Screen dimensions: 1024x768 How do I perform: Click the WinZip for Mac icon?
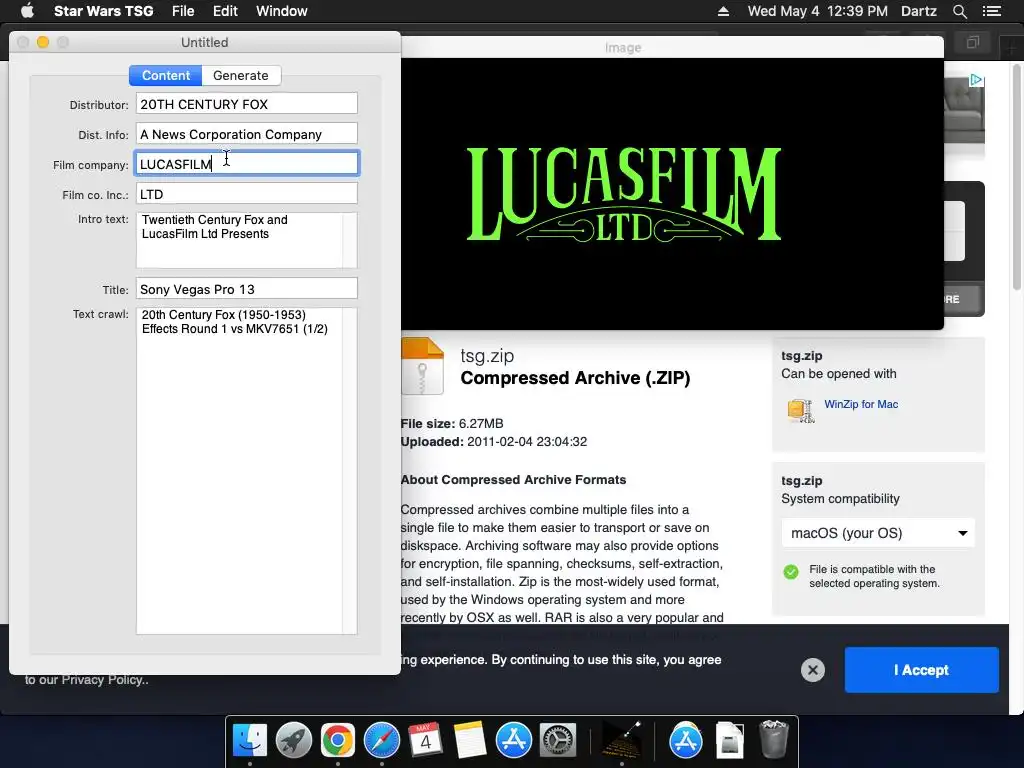point(800,410)
